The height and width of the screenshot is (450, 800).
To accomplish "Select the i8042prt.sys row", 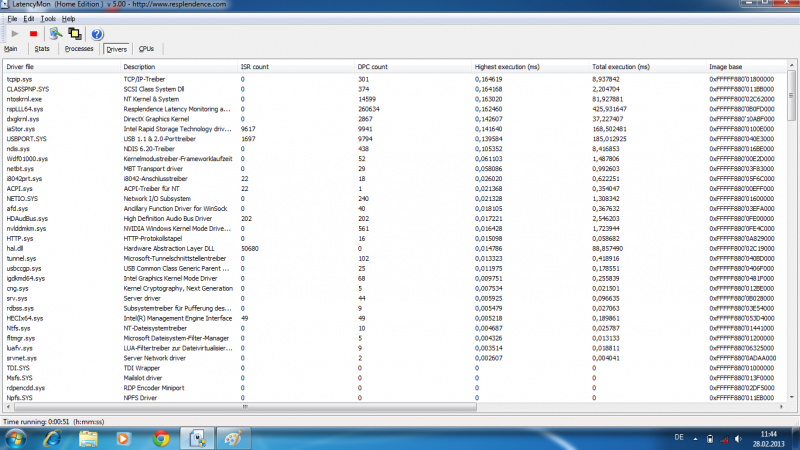I will pos(395,179).
